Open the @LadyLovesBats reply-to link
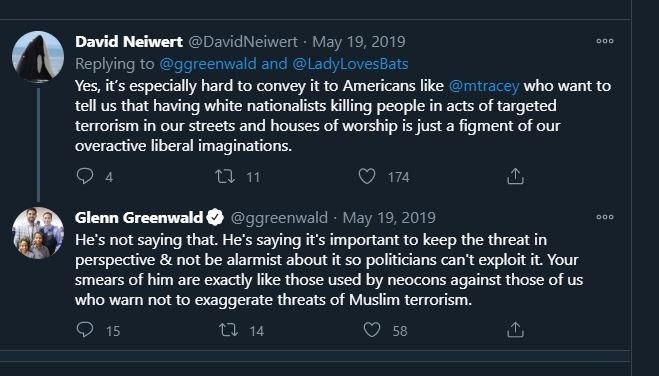 click(350, 64)
